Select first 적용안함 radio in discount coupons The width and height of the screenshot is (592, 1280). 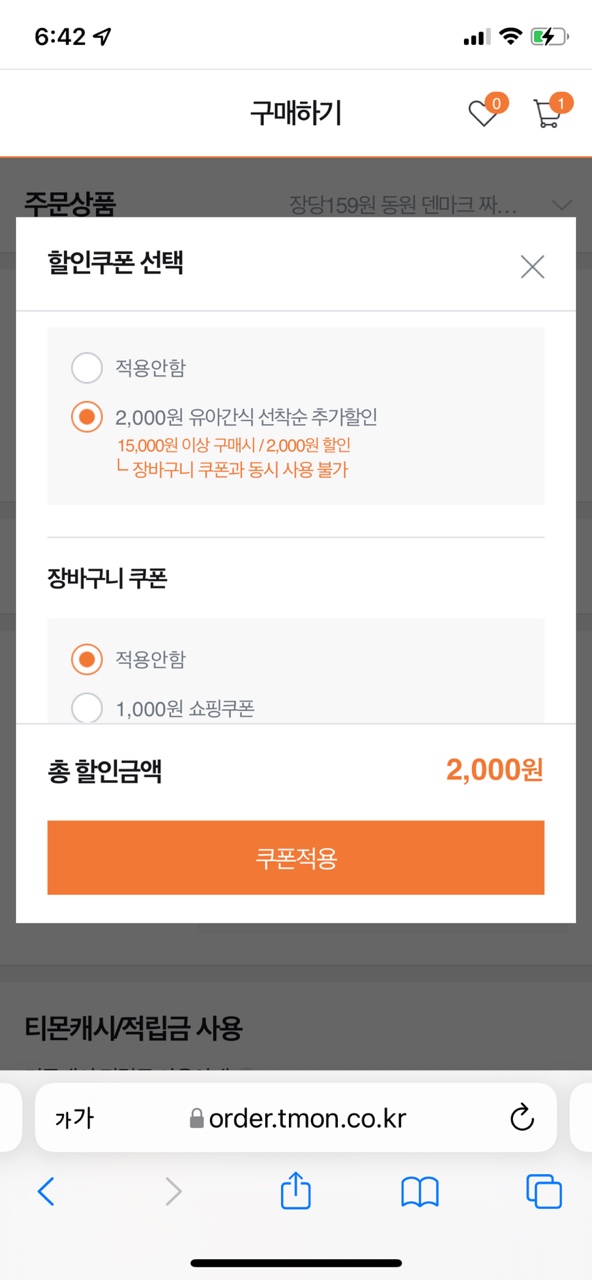click(x=87, y=368)
